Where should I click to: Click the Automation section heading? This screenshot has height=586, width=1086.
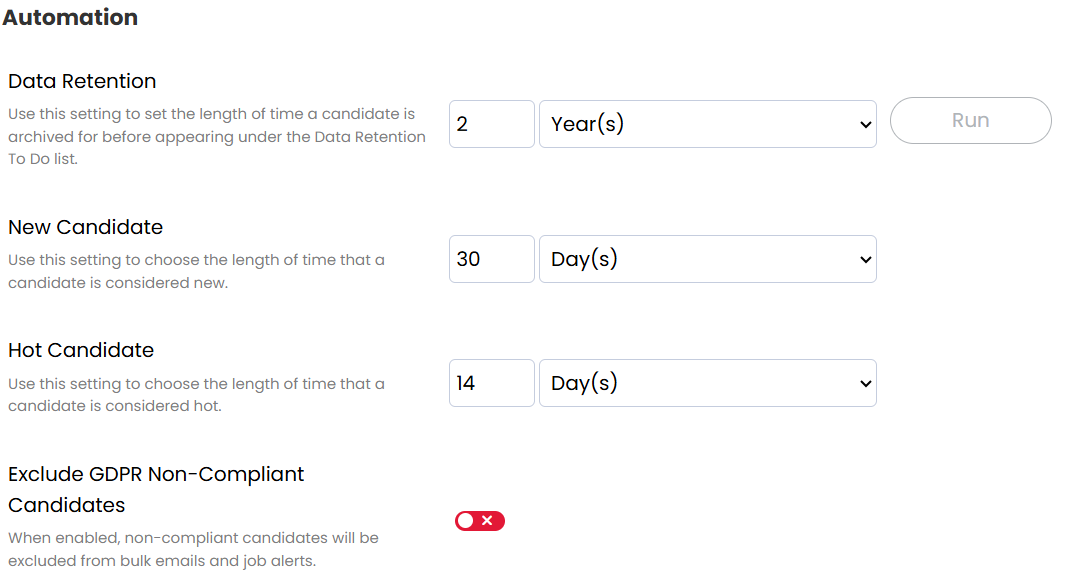(71, 18)
